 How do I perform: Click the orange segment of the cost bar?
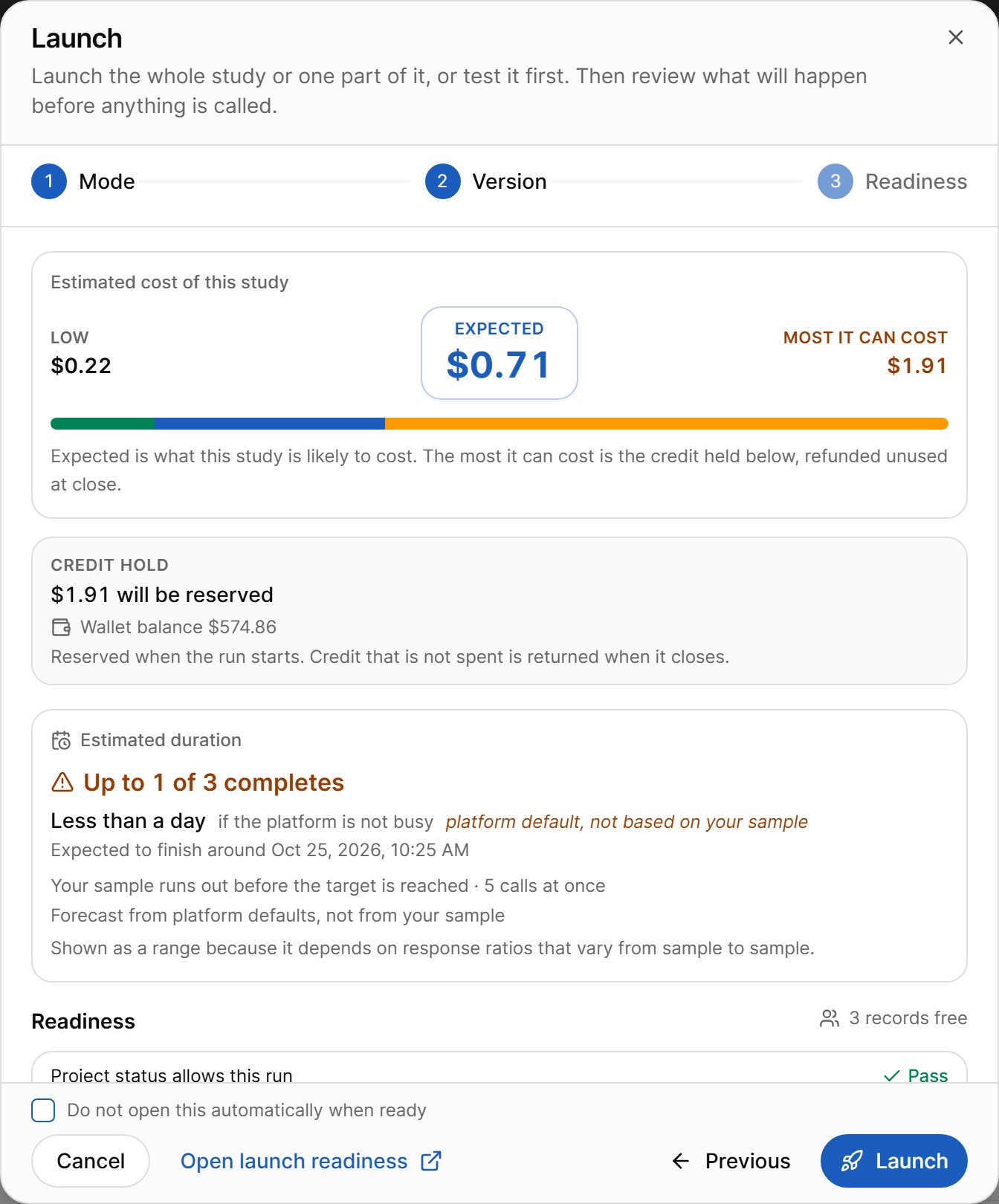(667, 424)
